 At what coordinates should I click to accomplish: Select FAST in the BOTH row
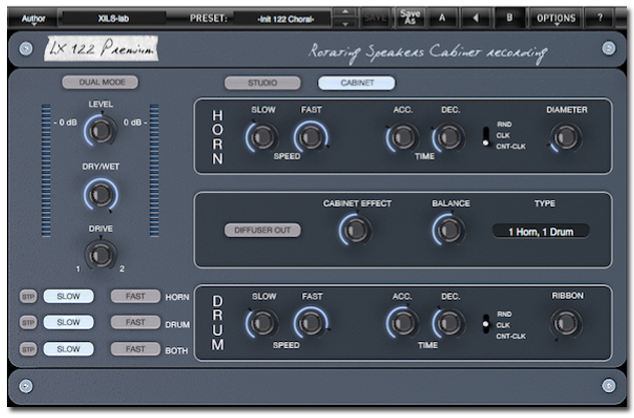135,349
